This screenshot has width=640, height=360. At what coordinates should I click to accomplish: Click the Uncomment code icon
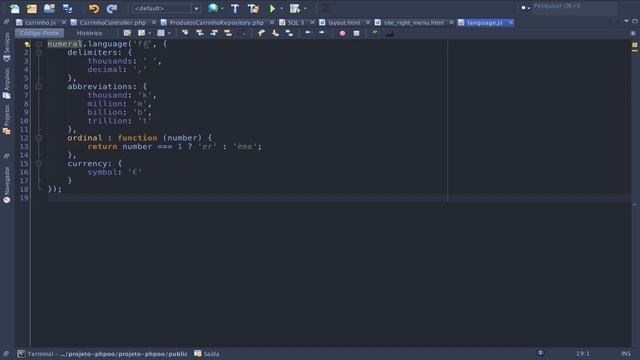pyautogui.click(x=389, y=33)
